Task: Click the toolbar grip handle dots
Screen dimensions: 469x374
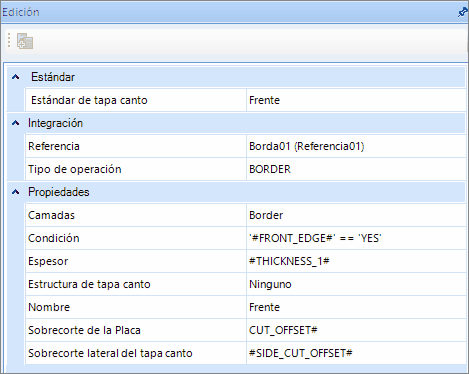Action: pyautogui.click(x=9, y=40)
